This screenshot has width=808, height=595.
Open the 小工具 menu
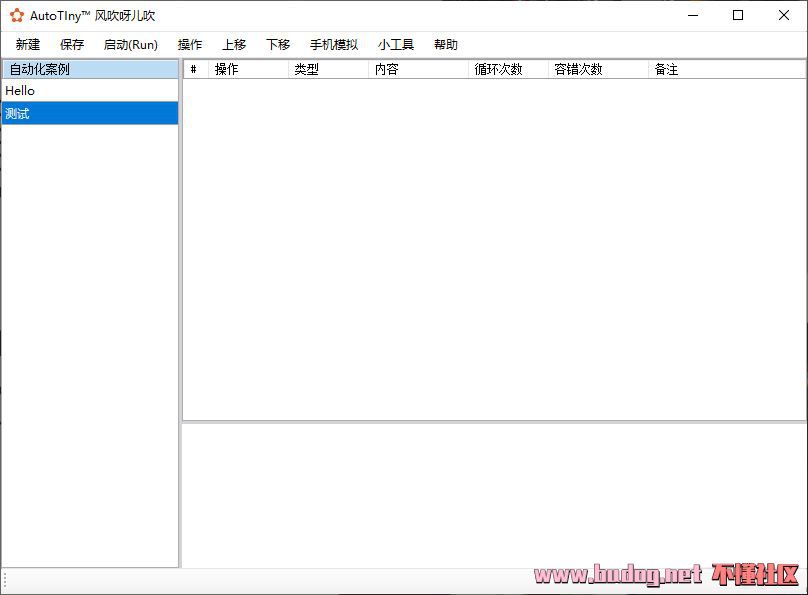396,45
